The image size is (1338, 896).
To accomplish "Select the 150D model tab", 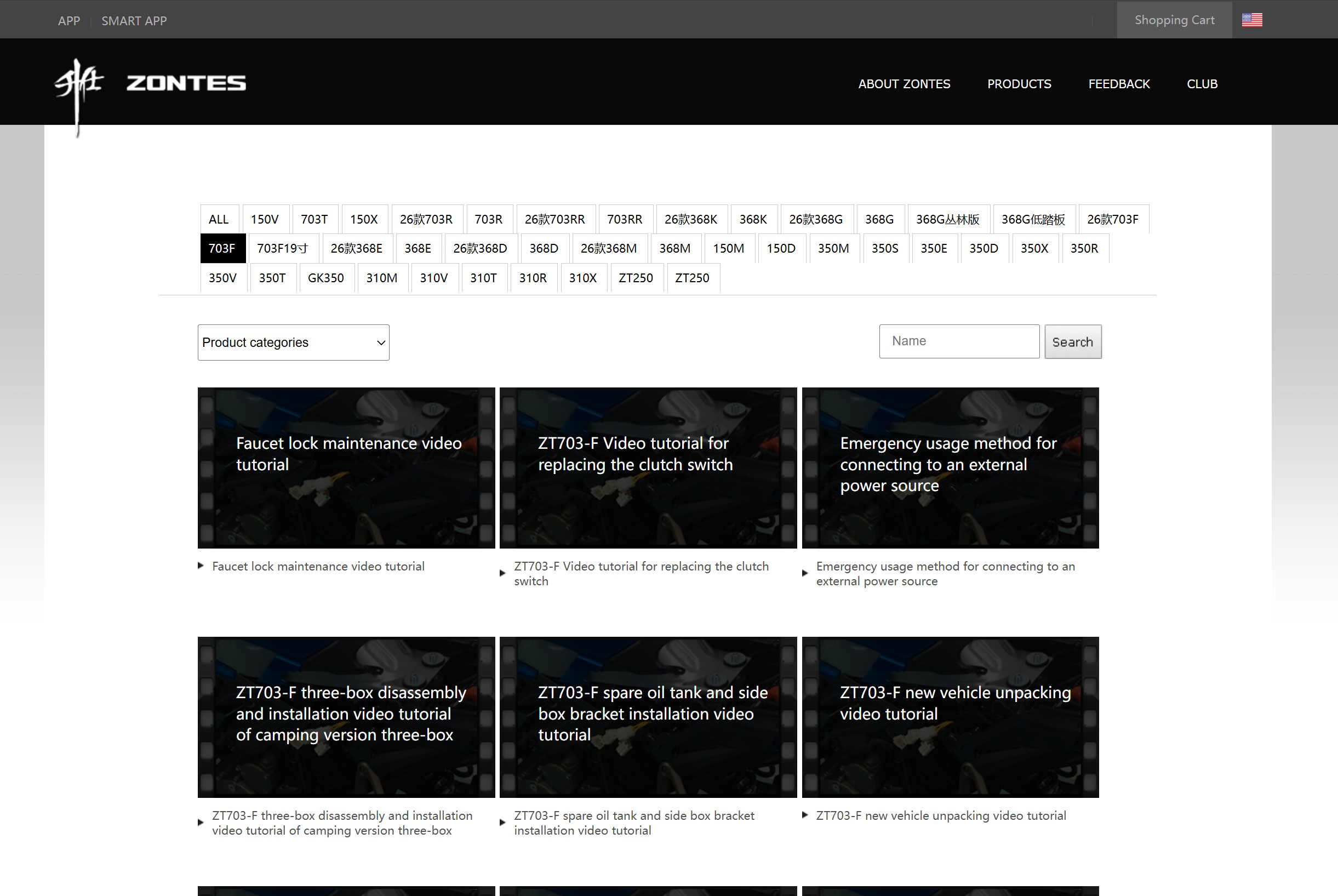I will (x=781, y=248).
